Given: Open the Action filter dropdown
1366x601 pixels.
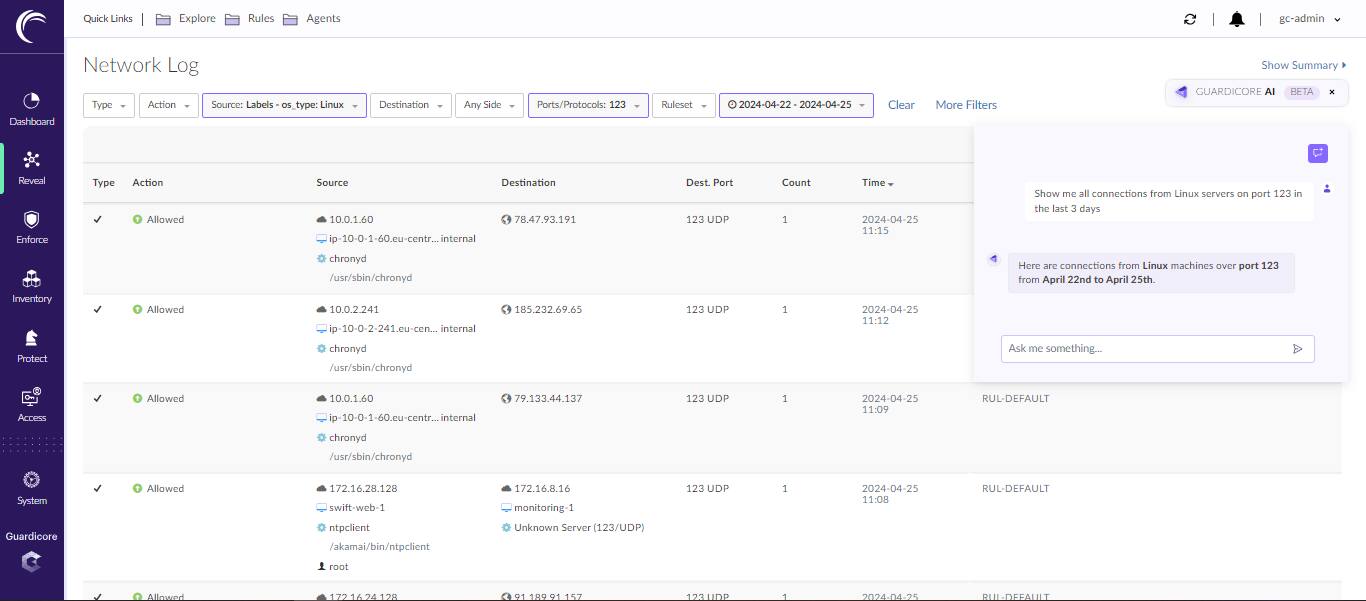Looking at the screenshot, I should [x=168, y=105].
